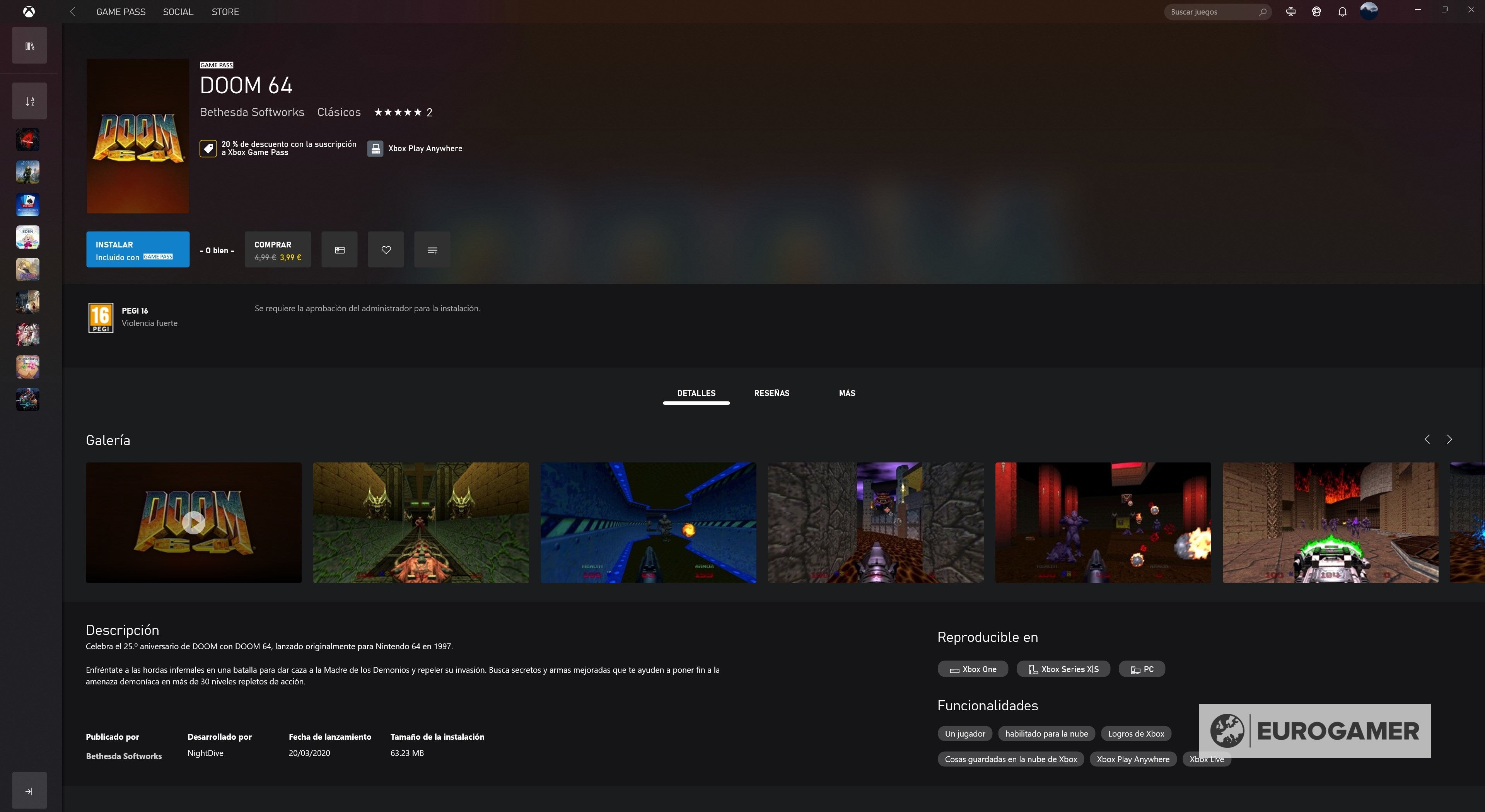Open the STORE tab
1485x812 pixels.
point(225,12)
